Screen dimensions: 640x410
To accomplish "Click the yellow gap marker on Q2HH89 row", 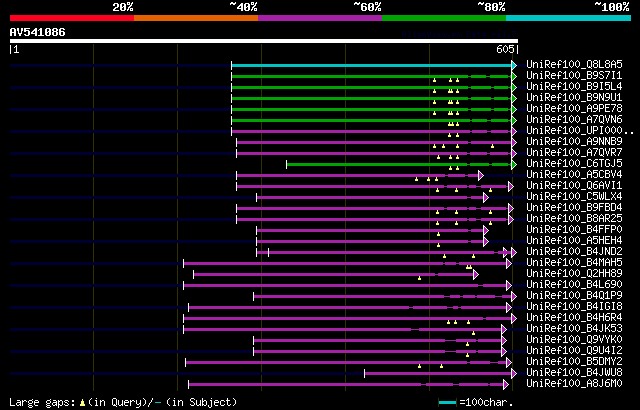I will point(419,278).
